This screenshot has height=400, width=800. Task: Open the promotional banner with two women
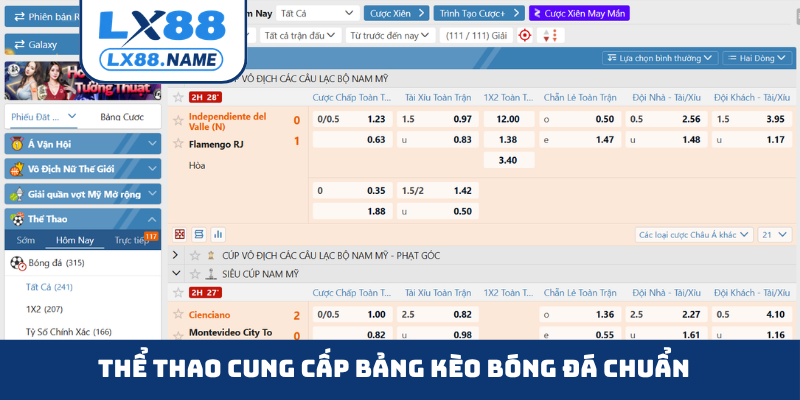coord(83,81)
